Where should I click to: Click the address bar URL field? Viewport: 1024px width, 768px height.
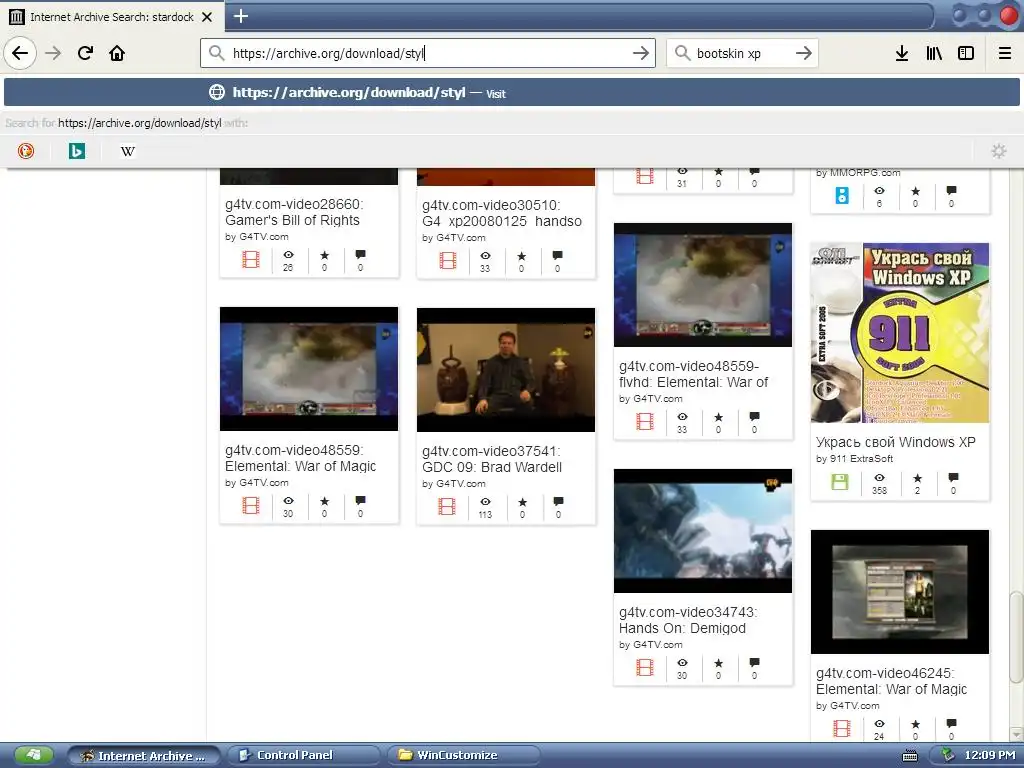pyautogui.click(x=428, y=53)
